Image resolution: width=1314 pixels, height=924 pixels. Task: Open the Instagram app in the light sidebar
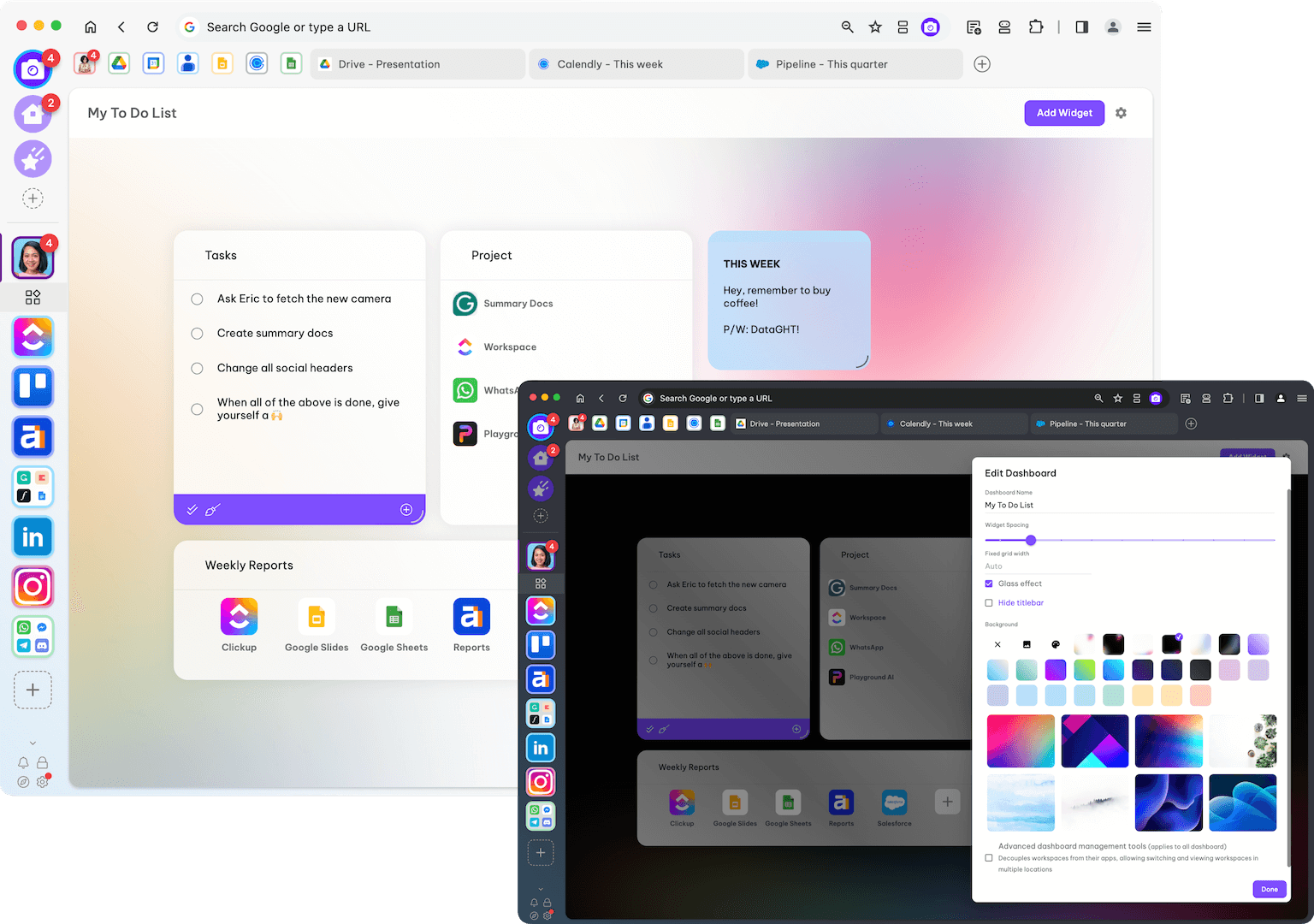click(33, 587)
